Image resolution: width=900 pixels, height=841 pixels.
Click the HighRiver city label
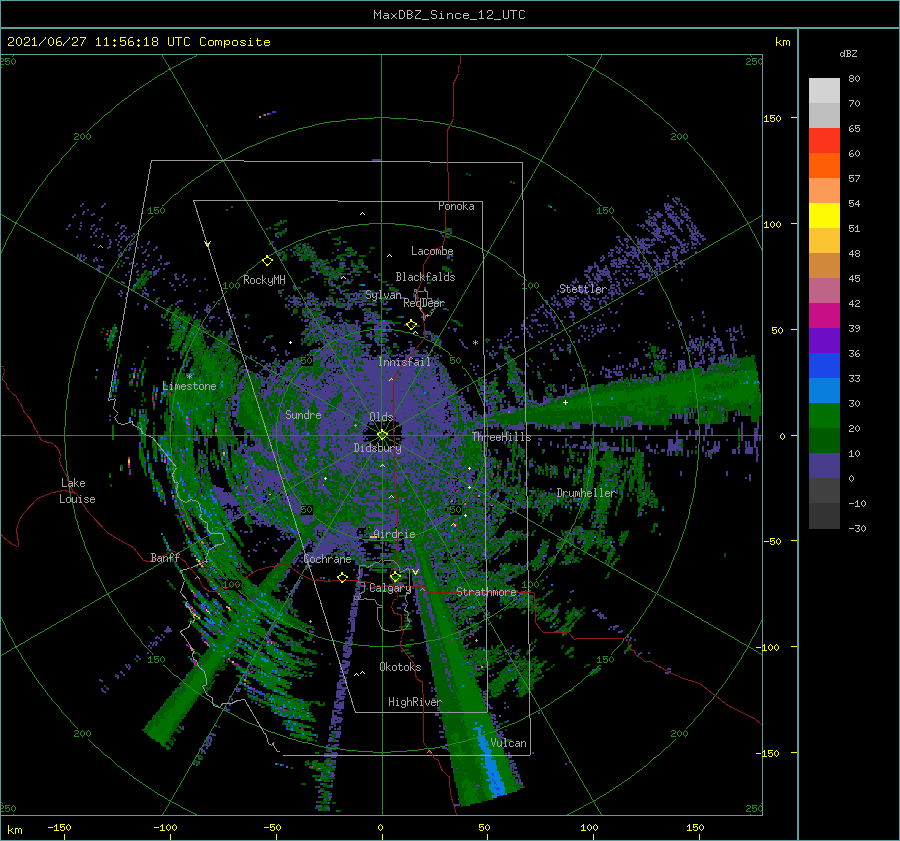tap(415, 702)
